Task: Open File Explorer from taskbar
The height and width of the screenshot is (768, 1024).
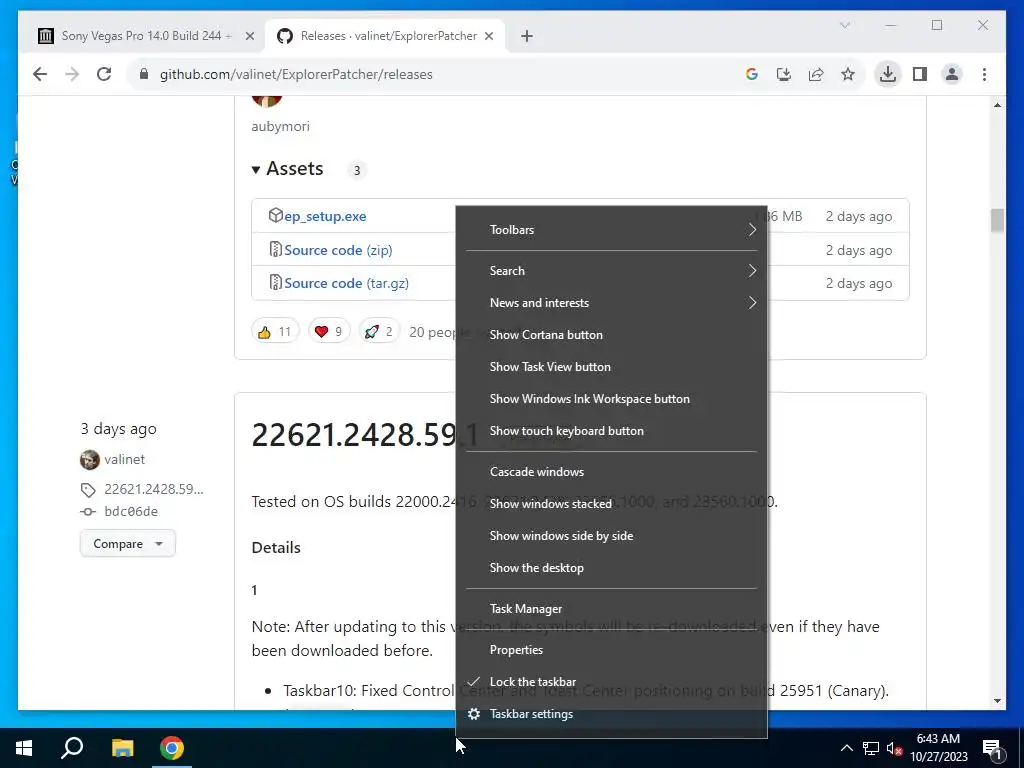Action: 122,748
